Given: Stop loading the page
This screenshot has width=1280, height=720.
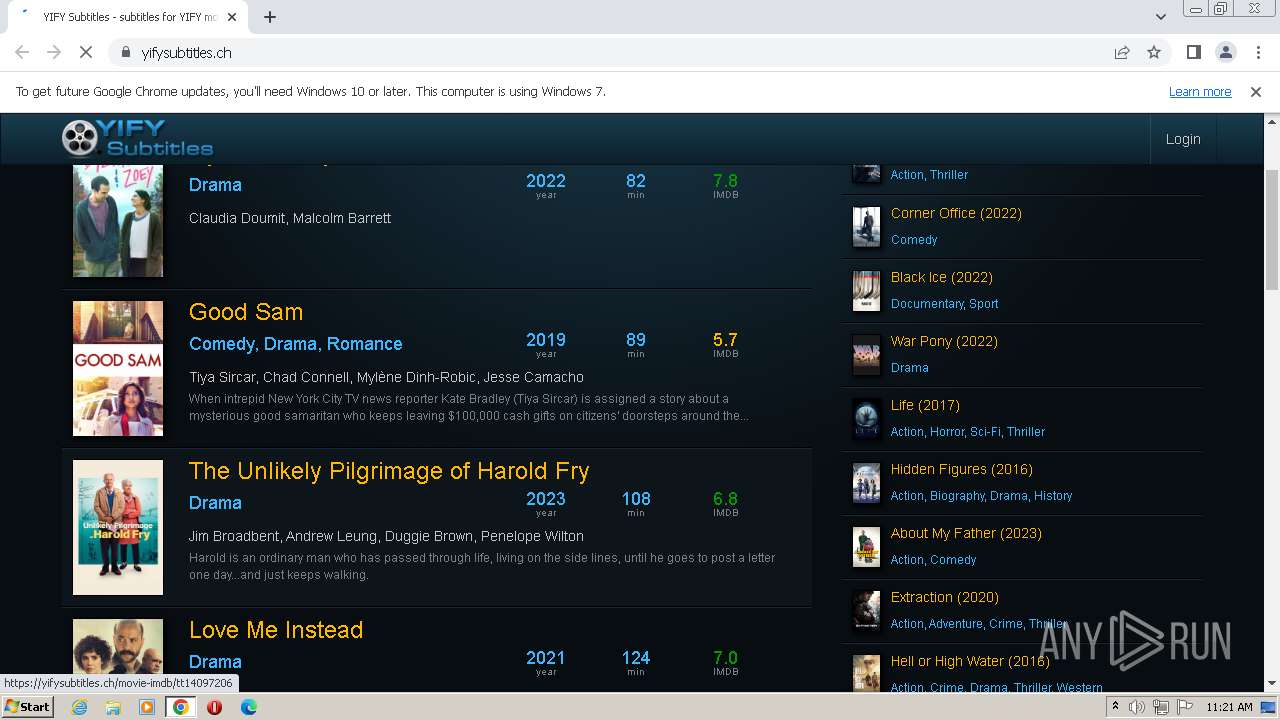Looking at the screenshot, I should click(x=86, y=52).
